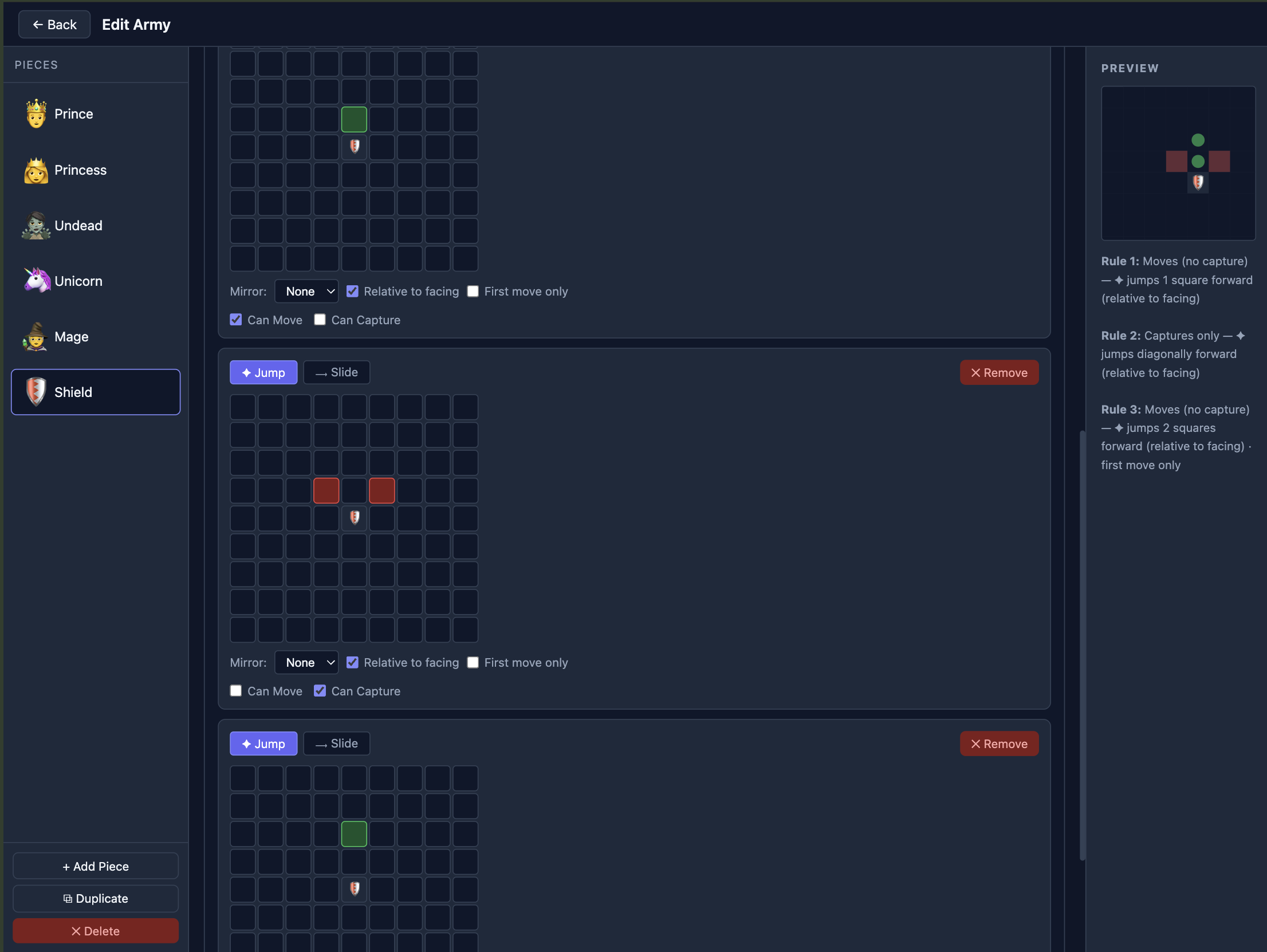Screen dimensions: 1267x952
Task: Choose the Undead zombie icon
Action: (36, 226)
